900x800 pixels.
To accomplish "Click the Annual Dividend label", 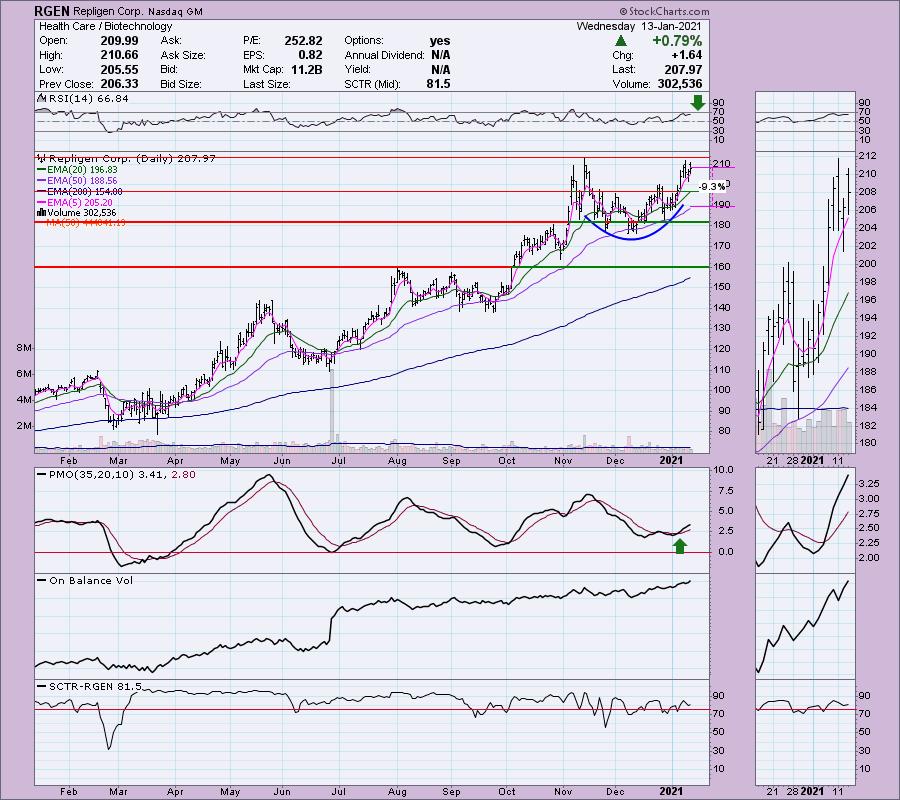I will coord(385,55).
